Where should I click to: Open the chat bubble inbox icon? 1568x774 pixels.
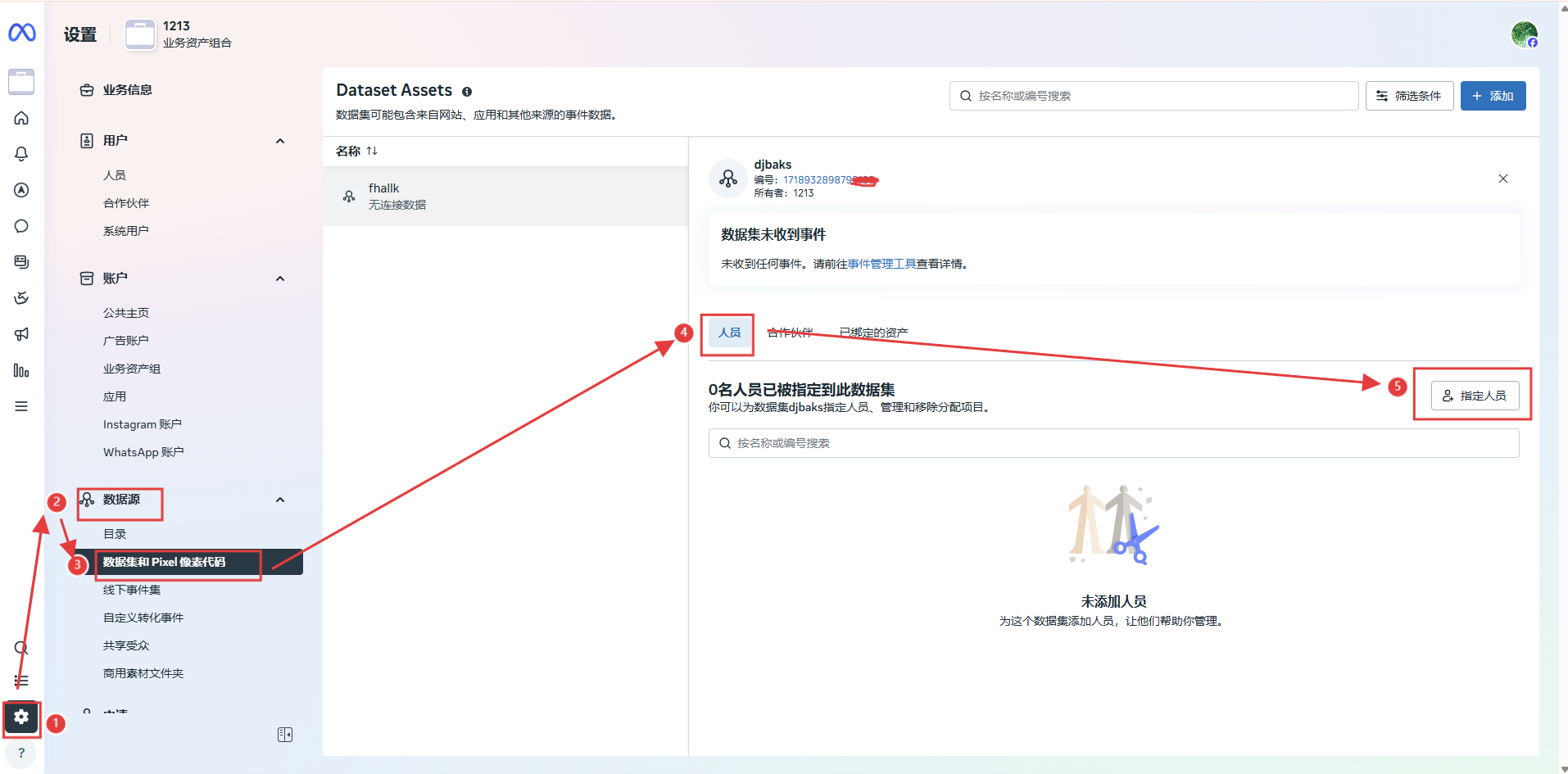tap(21, 226)
